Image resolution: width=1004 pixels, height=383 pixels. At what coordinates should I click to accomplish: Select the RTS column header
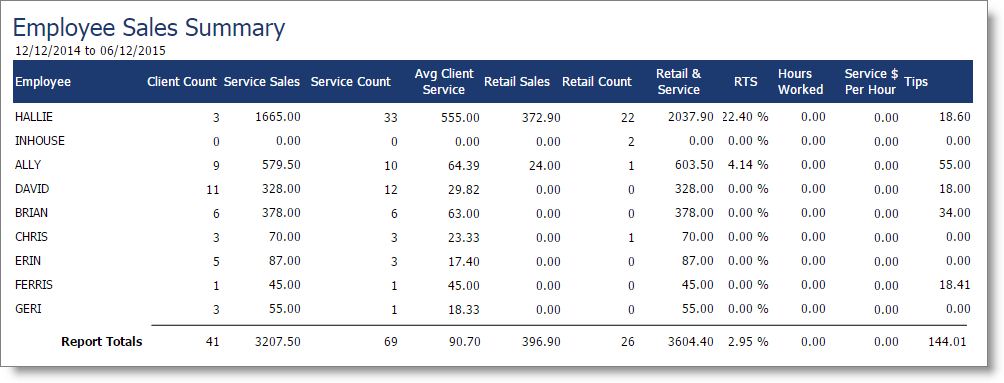click(745, 82)
